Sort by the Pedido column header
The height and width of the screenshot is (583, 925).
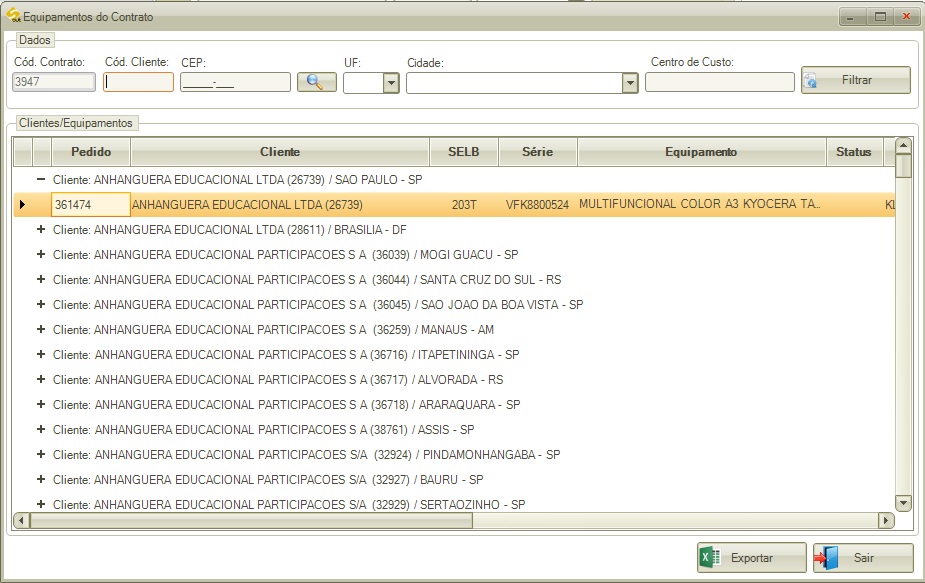coord(91,152)
